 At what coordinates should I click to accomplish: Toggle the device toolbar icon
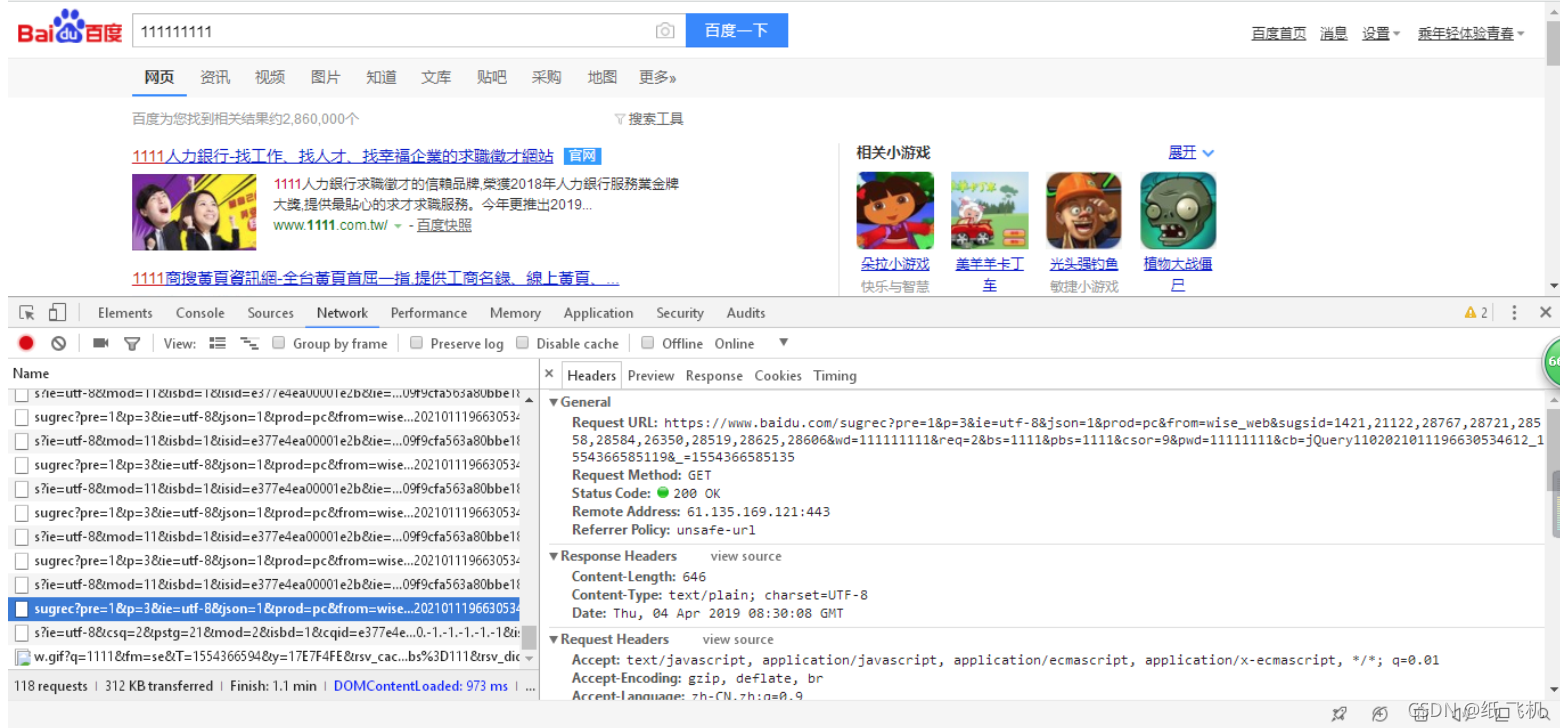click(x=57, y=313)
